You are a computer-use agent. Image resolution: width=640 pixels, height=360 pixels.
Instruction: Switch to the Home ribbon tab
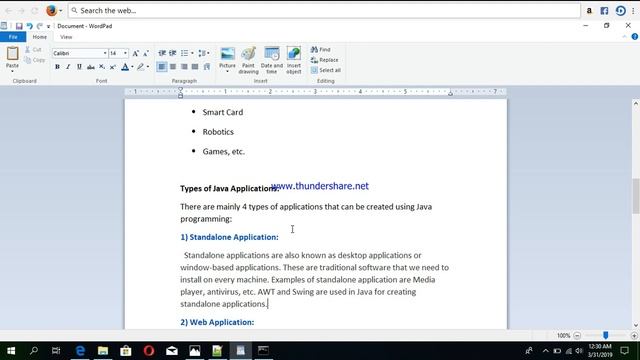pyautogui.click(x=40, y=37)
